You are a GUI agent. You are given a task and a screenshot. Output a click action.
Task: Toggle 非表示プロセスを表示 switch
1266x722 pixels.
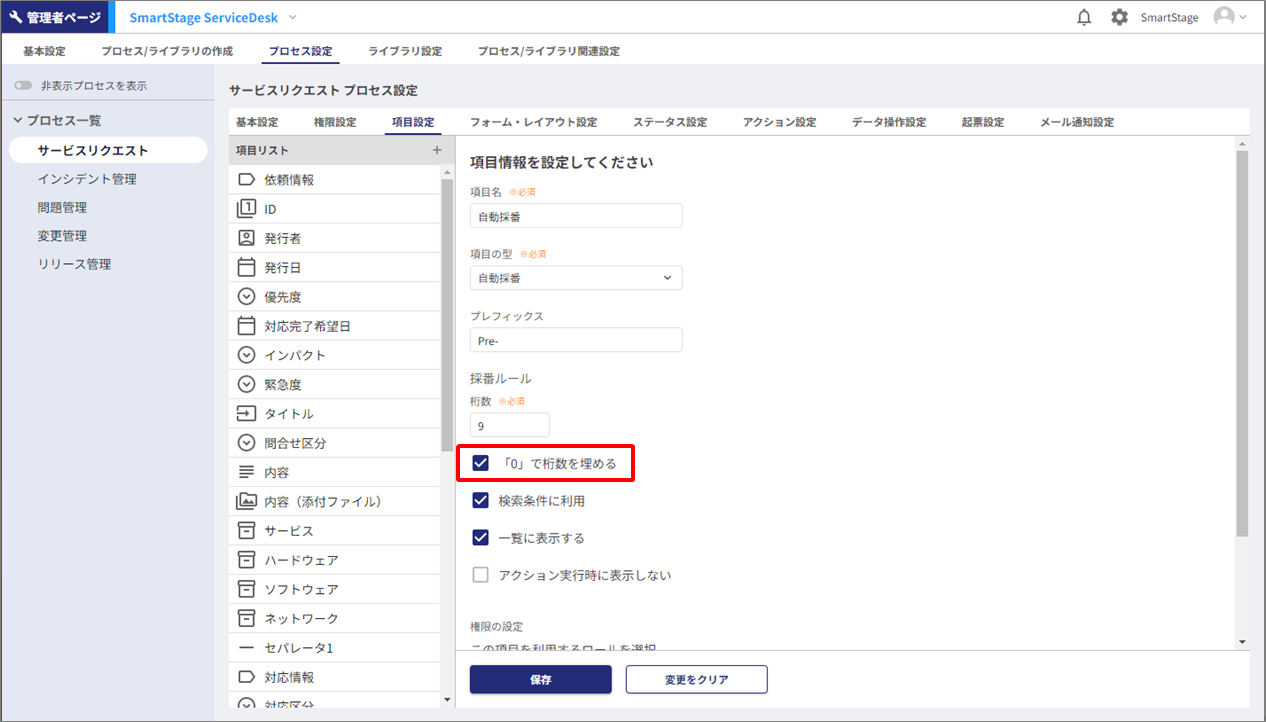point(23,86)
